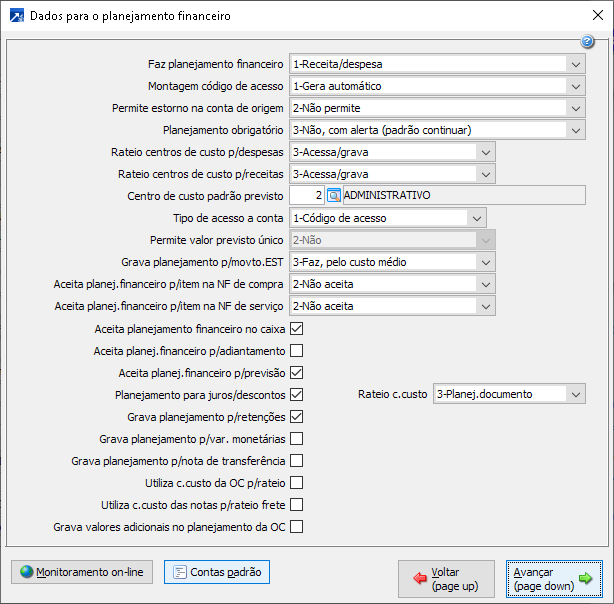Click the disabled Permite valor previsto único dropdown
Image resolution: width=614 pixels, height=604 pixels.
(x=392, y=240)
